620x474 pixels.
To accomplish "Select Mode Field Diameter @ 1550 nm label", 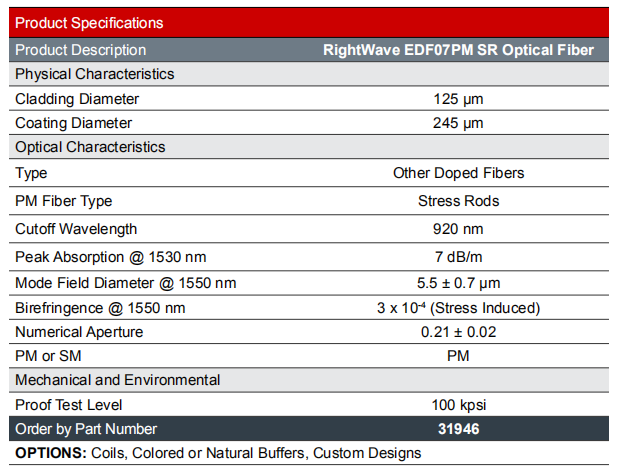I will (126, 282).
